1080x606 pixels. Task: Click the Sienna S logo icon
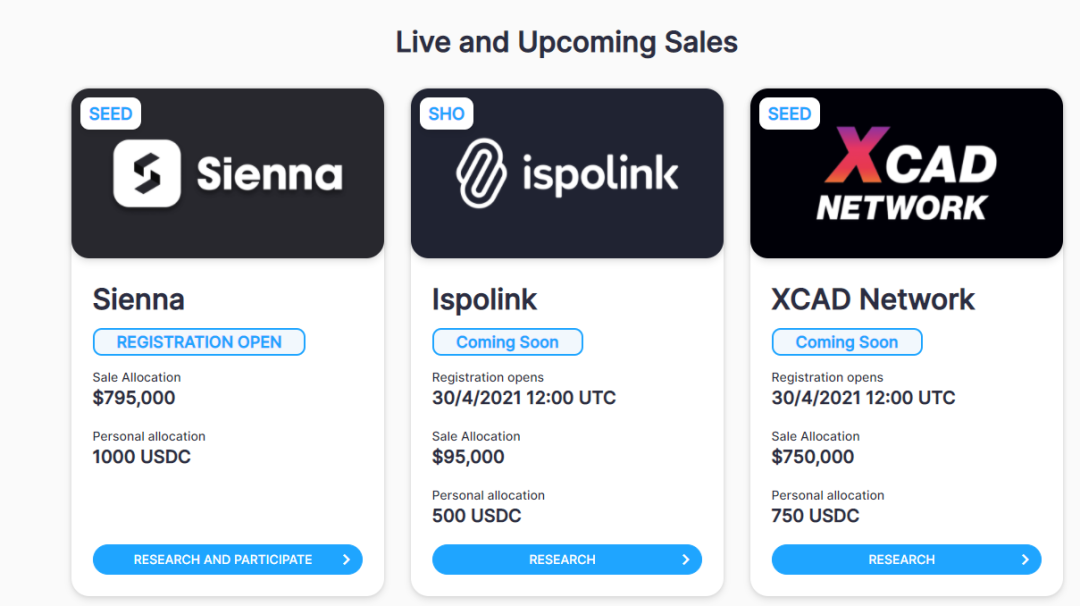click(x=147, y=174)
